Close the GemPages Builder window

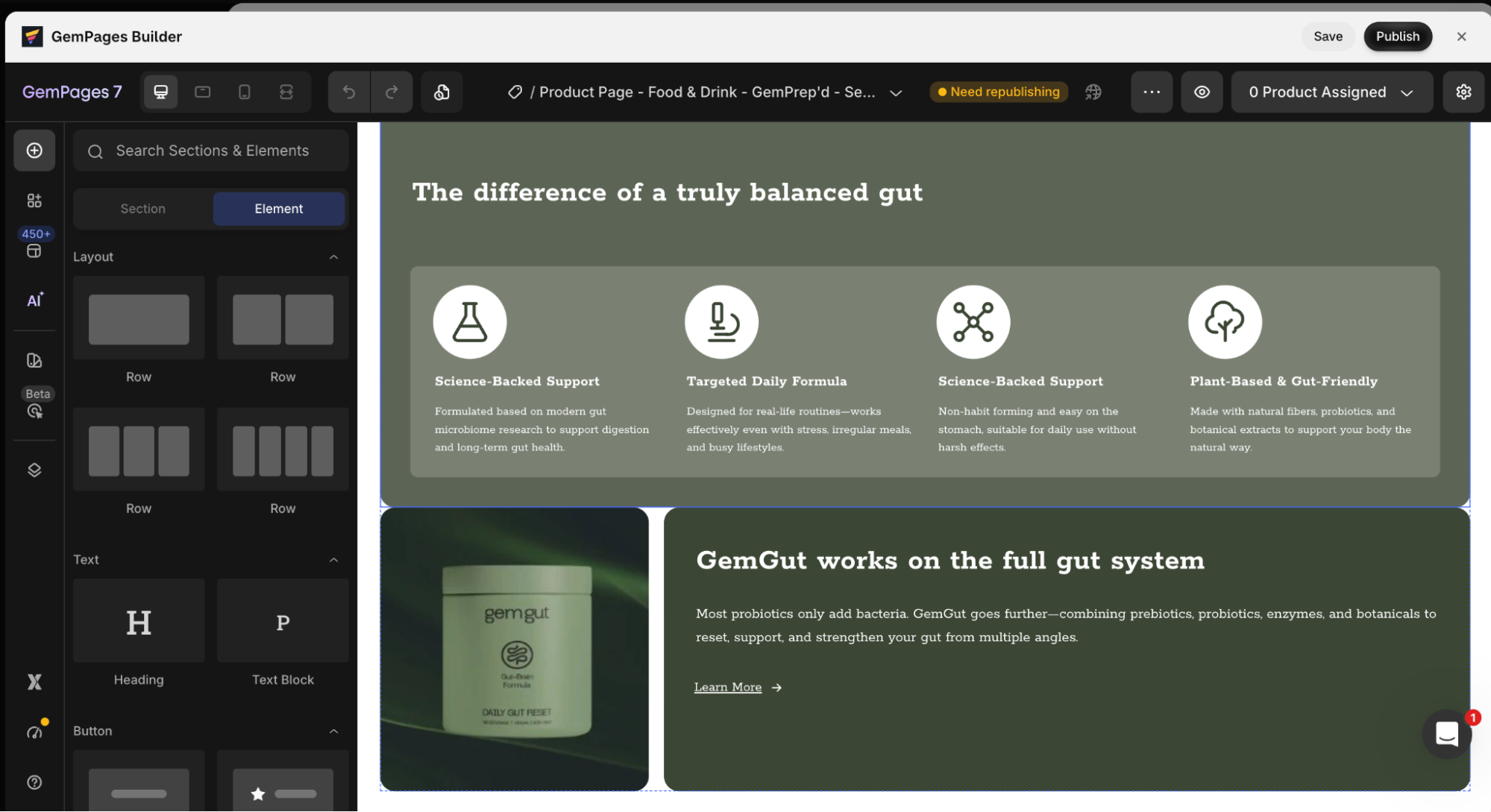(x=1461, y=37)
